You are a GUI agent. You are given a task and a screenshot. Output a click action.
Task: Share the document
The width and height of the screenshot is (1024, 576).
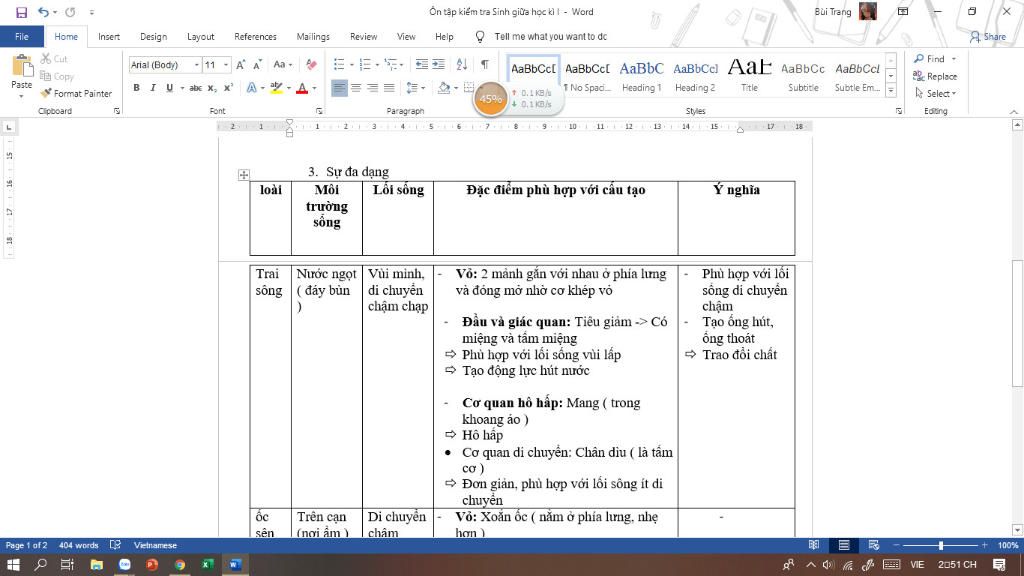pos(988,37)
